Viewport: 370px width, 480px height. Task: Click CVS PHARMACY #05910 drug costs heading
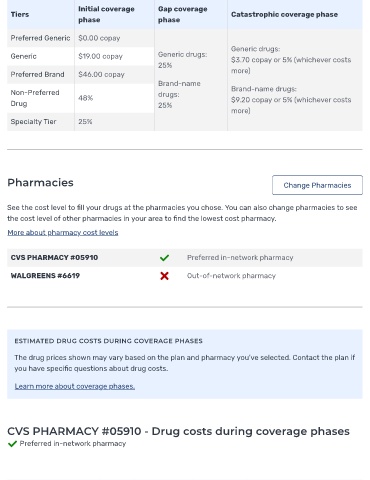pos(178,431)
